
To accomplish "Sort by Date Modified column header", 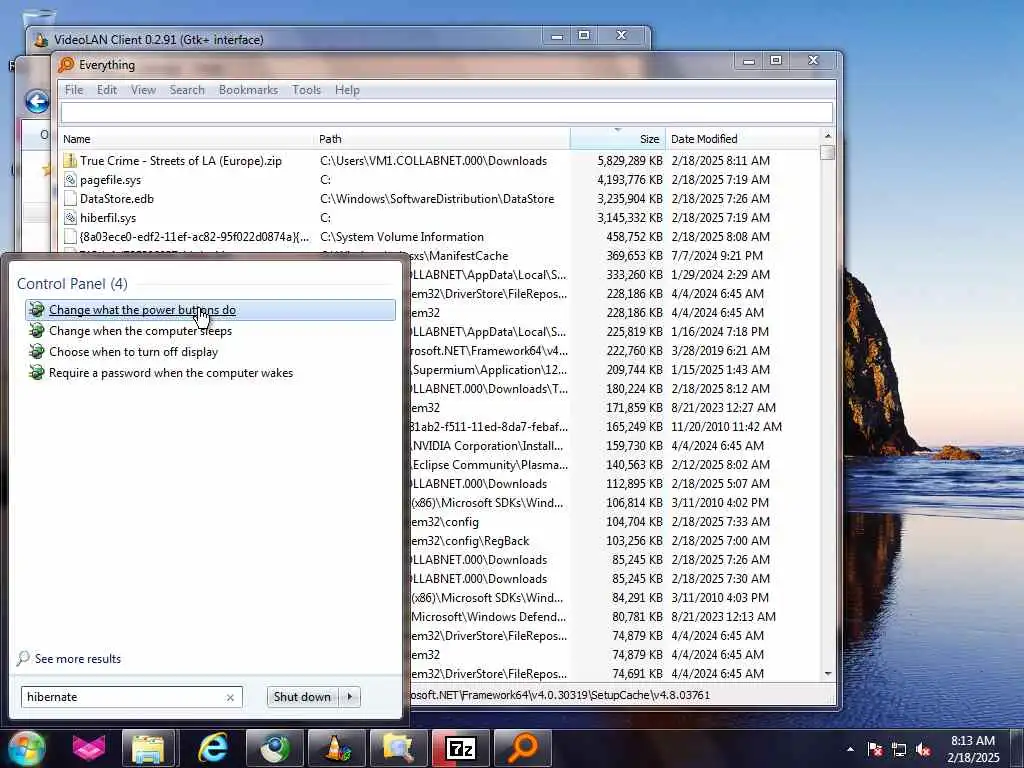I will coord(742,139).
